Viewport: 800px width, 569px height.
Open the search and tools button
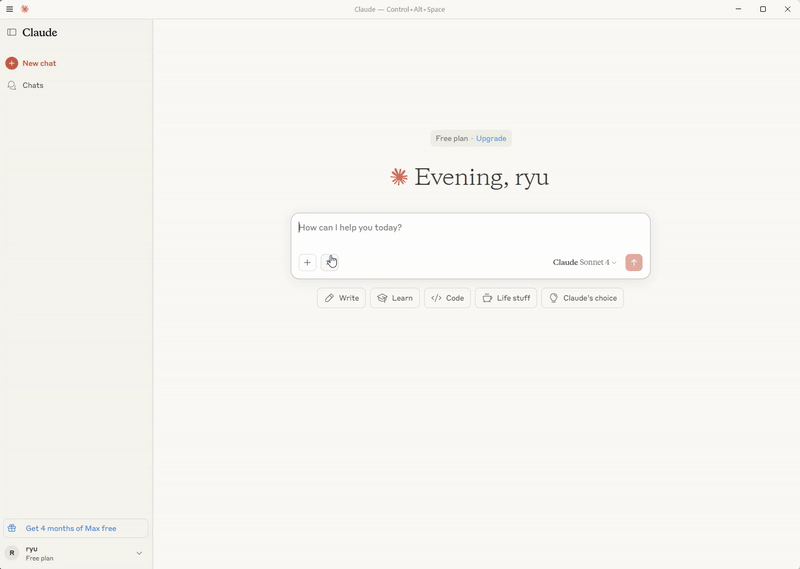[x=330, y=262]
